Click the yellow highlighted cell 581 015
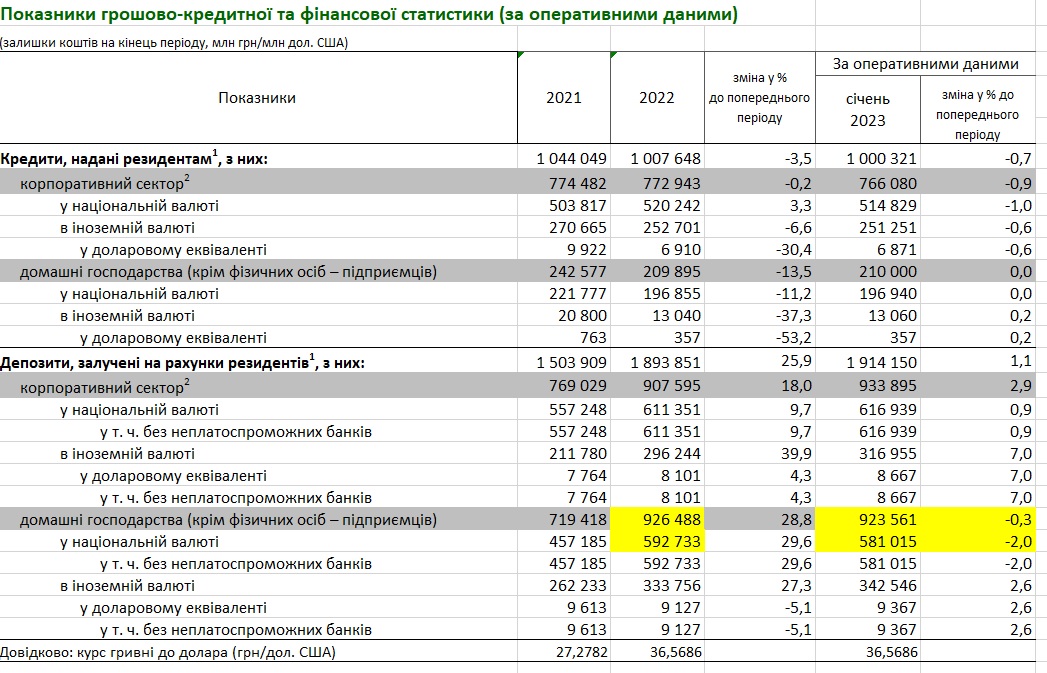The height and width of the screenshot is (673, 1047). pyautogui.click(x=866, y=541)
